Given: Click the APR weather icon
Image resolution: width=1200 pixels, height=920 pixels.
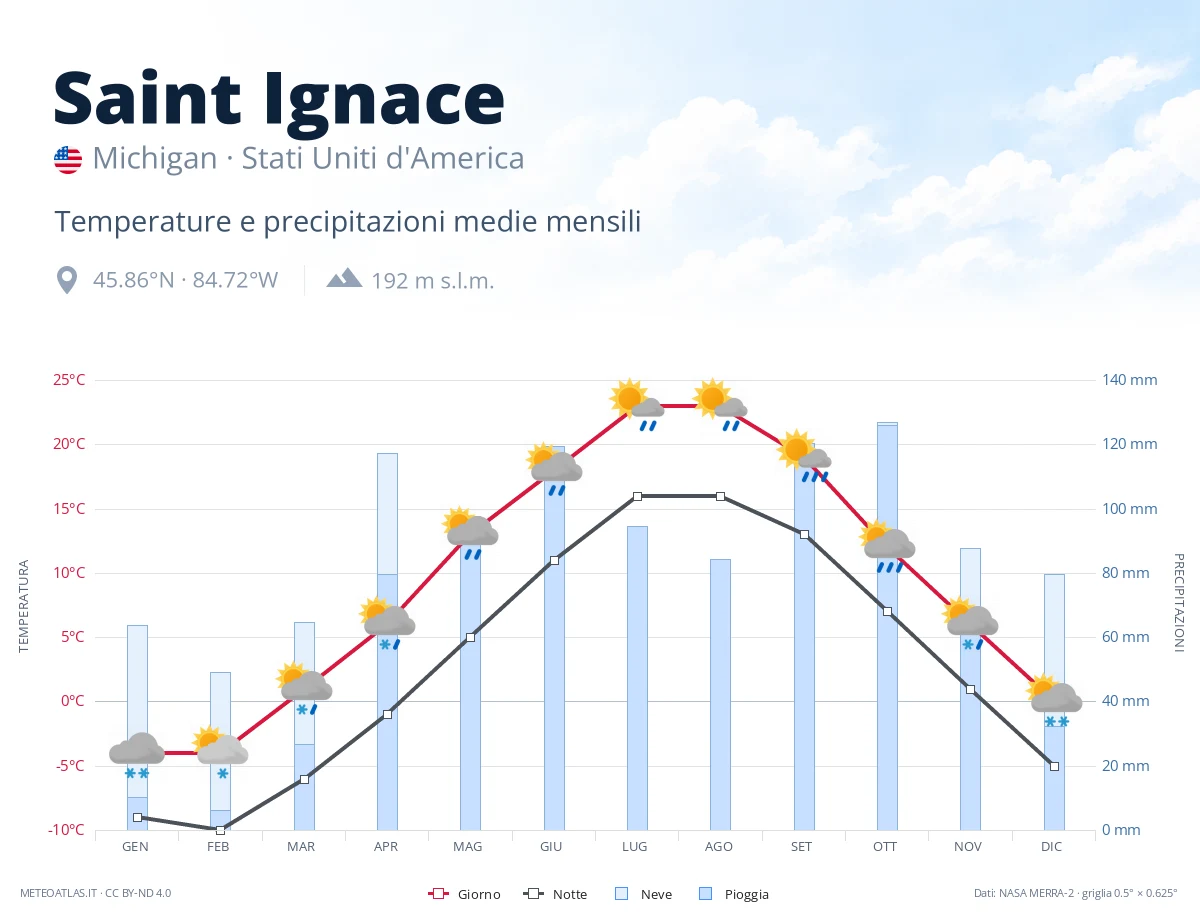Looking at the screenshot, I should (x=388, y=624).
